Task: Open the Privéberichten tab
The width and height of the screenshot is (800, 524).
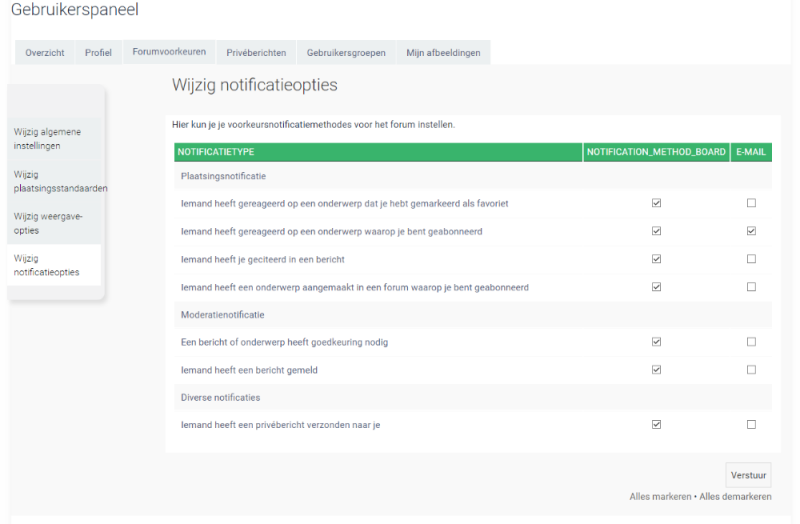Action: pyautogui.click(x=256, y=53)
